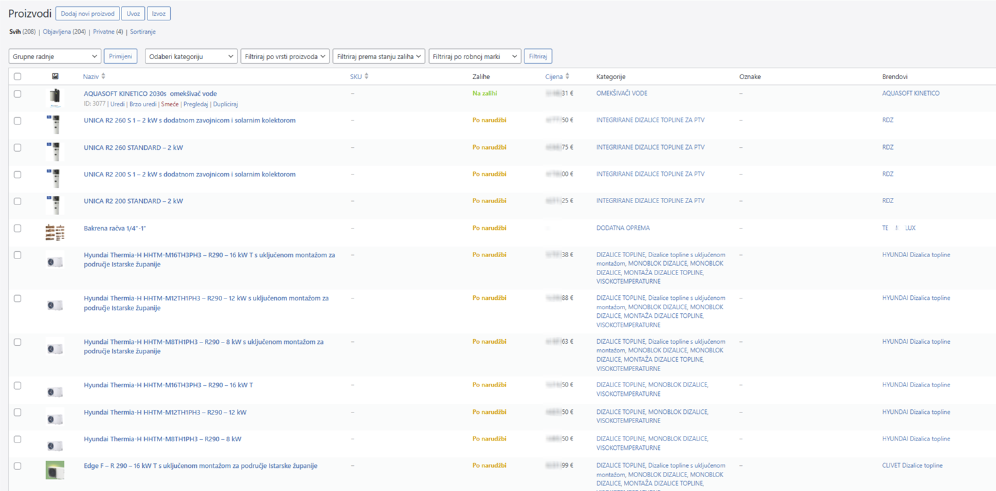Select the UNICA R2 260 S 1 row checkbox
This screenshot has width=996, height=491.
[x=17, y=120]
